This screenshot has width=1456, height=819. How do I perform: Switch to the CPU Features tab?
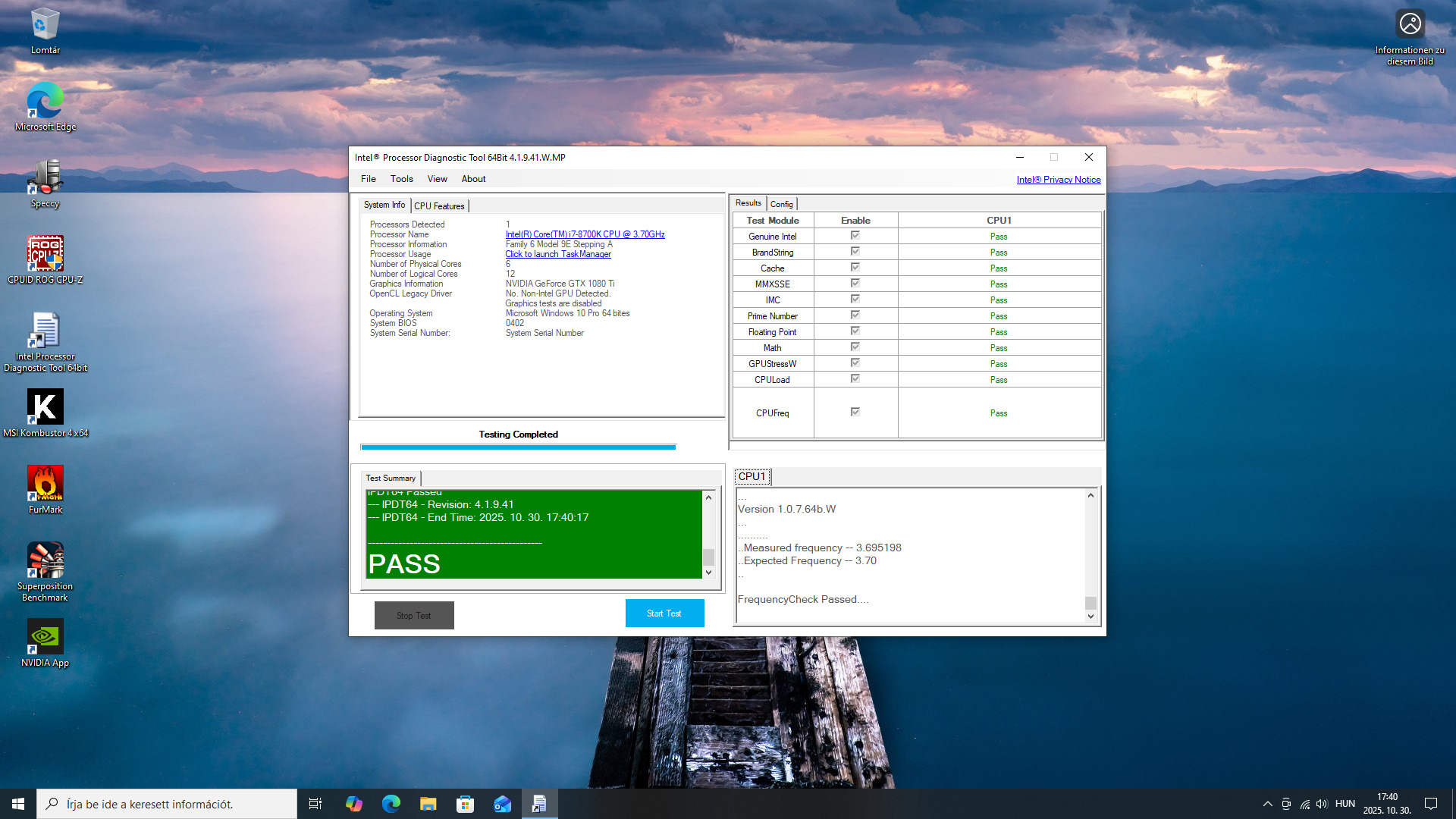(x=439, y=206)
